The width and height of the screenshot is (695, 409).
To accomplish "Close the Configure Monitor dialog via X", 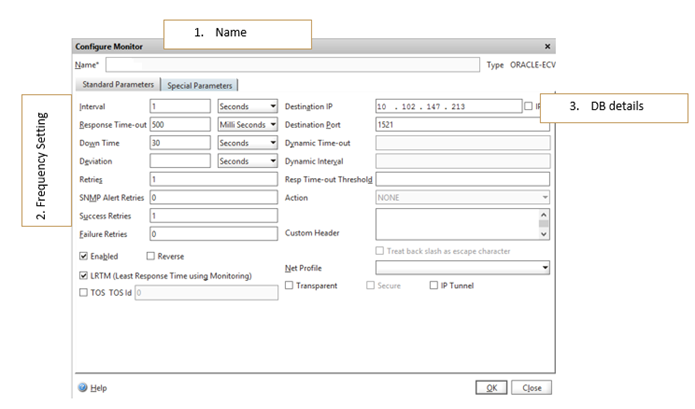I will point(547,47).
